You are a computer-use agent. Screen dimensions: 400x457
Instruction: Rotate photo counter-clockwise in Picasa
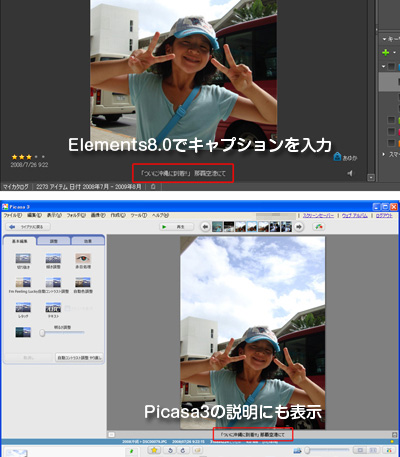(170, 451)
